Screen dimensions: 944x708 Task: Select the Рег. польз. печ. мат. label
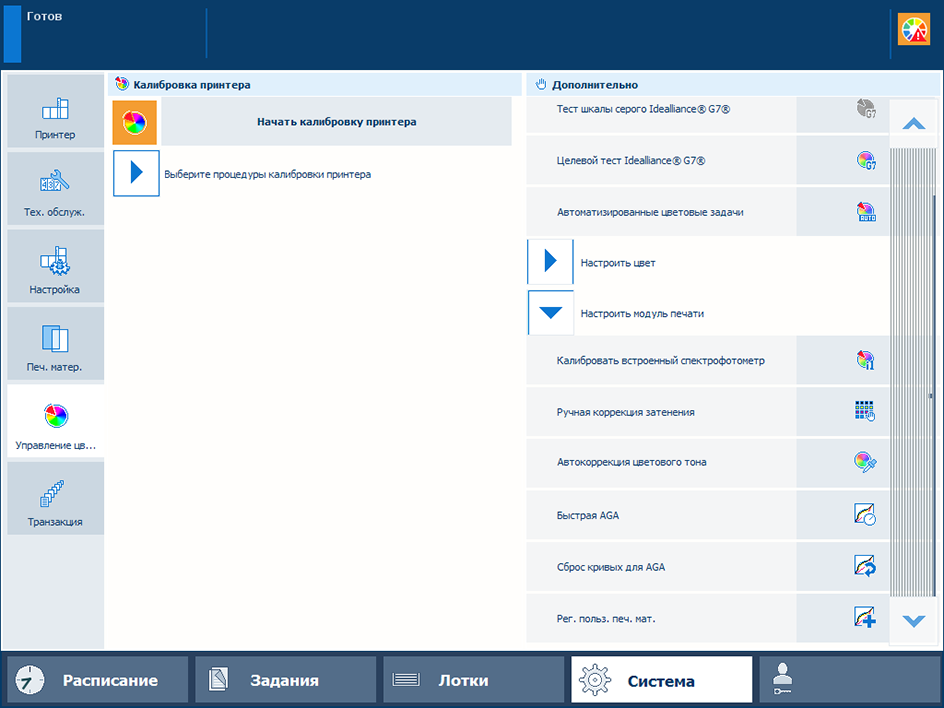[x=606, y=618]
